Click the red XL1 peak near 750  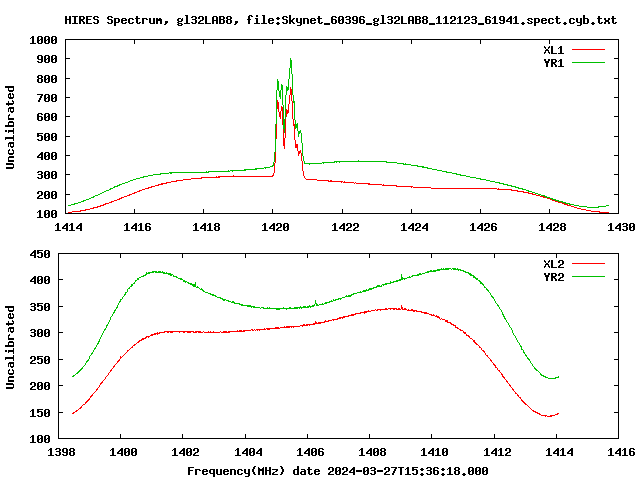[x=291, y=90]
